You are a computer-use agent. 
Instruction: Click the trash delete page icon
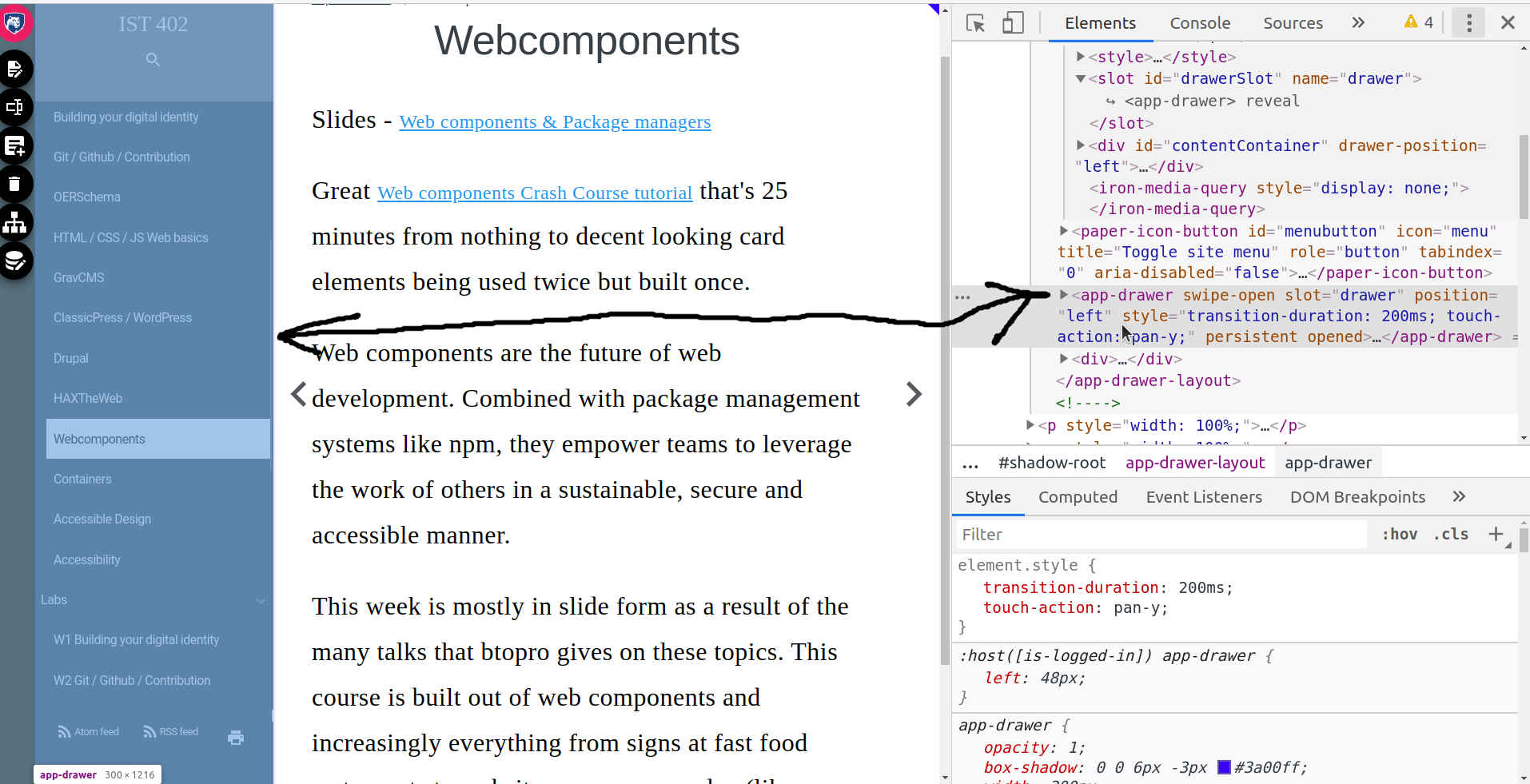pyautogui.click(x=14, y=185)
